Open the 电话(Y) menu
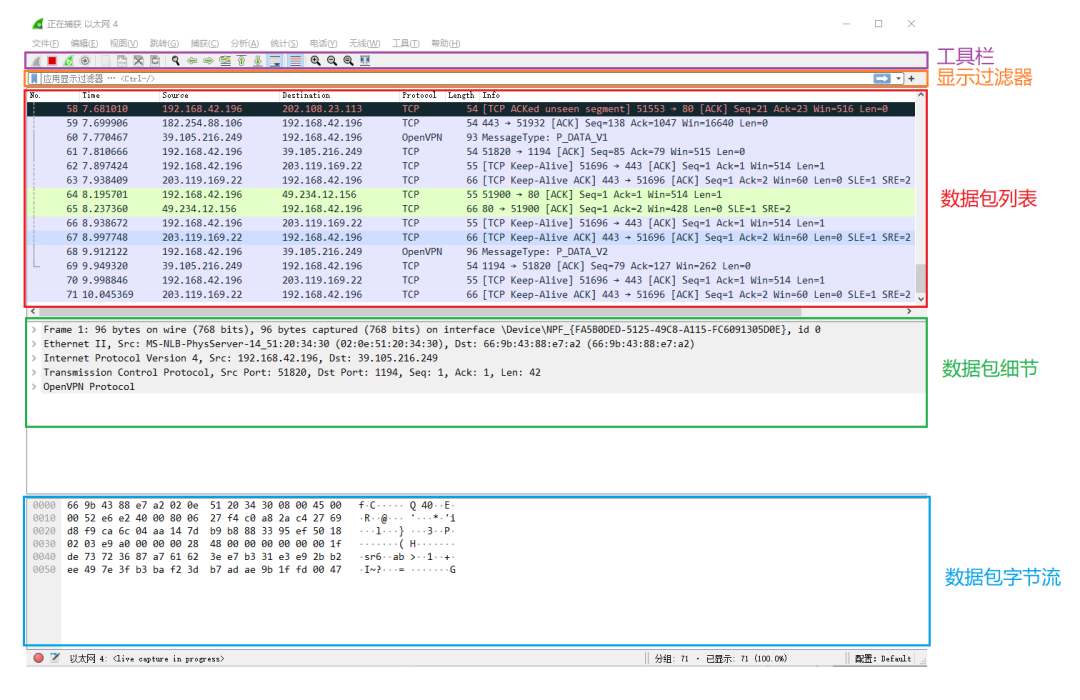 point(323,43)
